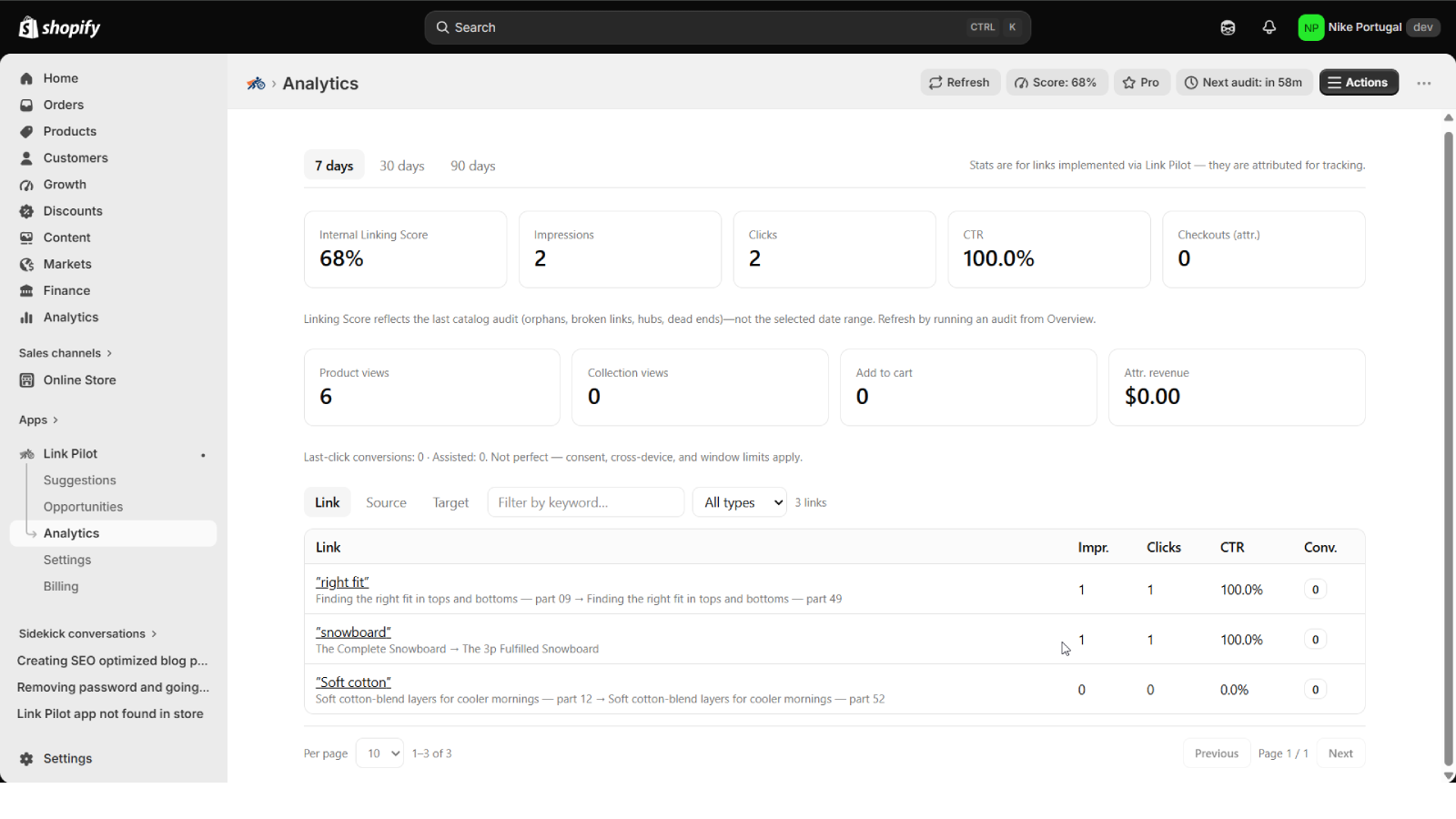
Task: Open Removing password and going conversation
Action: click(x=113, y=687)
